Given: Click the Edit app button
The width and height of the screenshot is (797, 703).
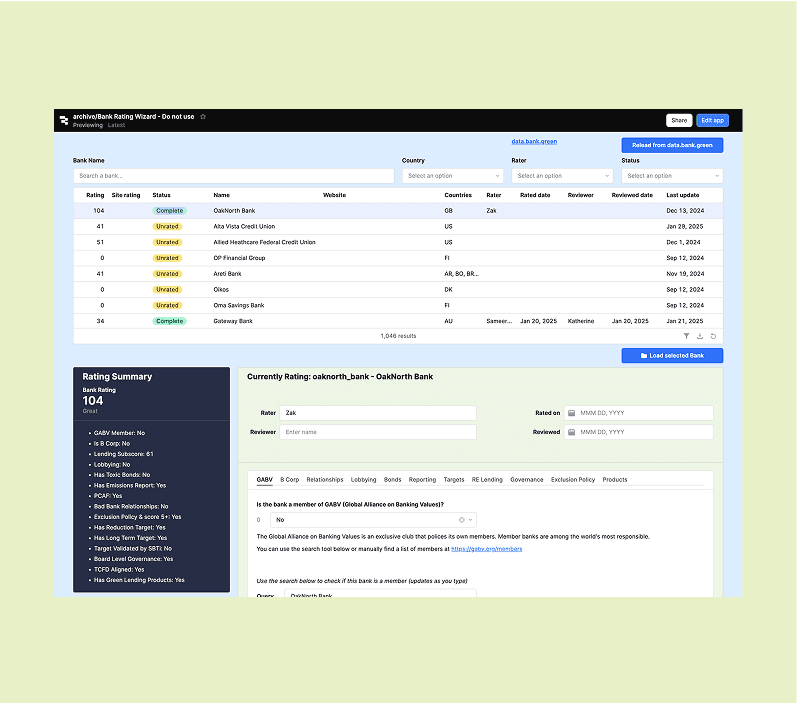Looking at the screenshot, I should (712, 120).
